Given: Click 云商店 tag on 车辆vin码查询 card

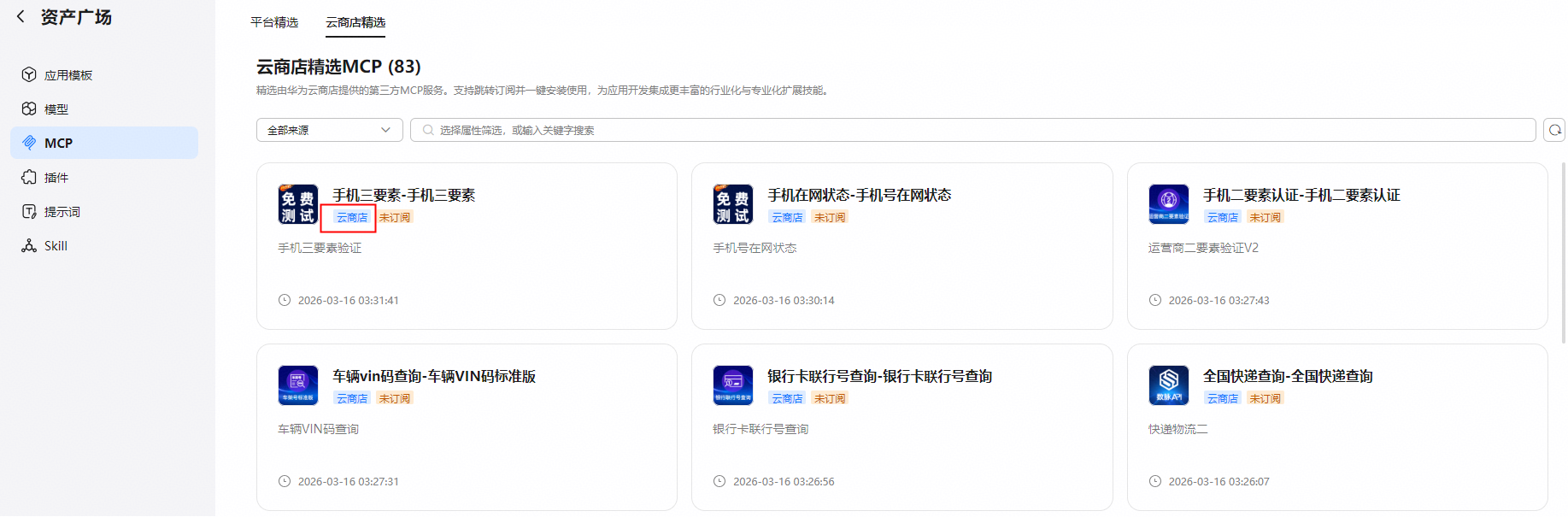Looking at the screenshot, I should click(352, 399).
